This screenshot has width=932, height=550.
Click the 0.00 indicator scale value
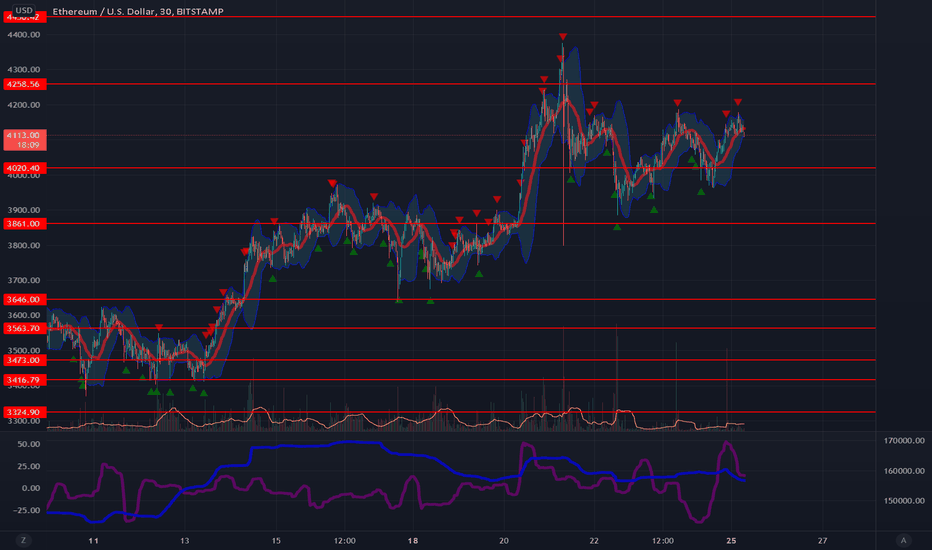click(31, 488)
